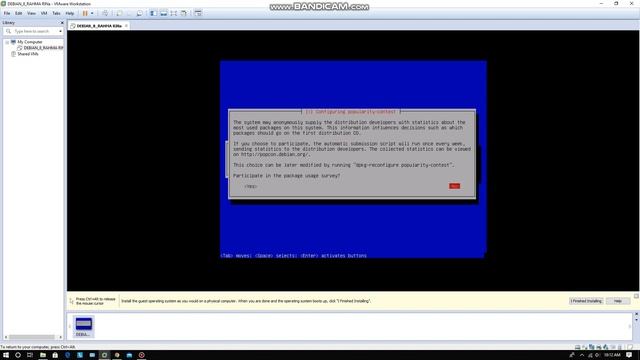Click the manage snapshots toolbar icon

[x=140, y=13]
